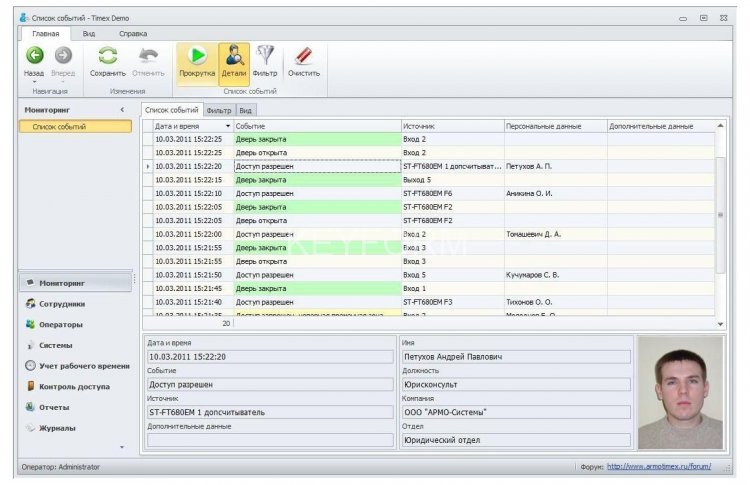Image resolution: width=750 pixels, height=485 pixels.
Task: Open Time tracking (Учет рабочего времени) section
Action: 84,365
